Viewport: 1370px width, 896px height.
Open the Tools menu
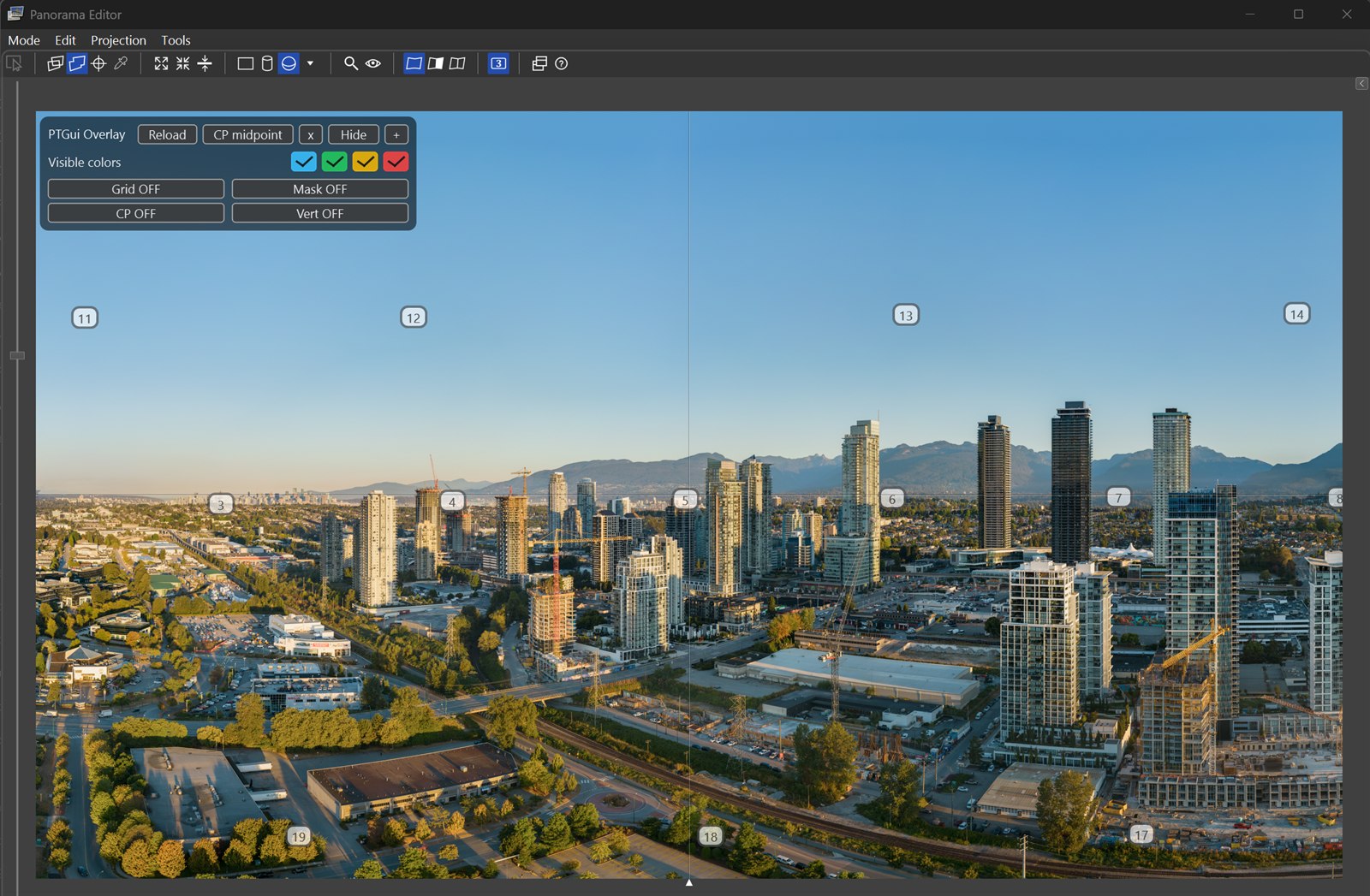(x=176, y=40)
